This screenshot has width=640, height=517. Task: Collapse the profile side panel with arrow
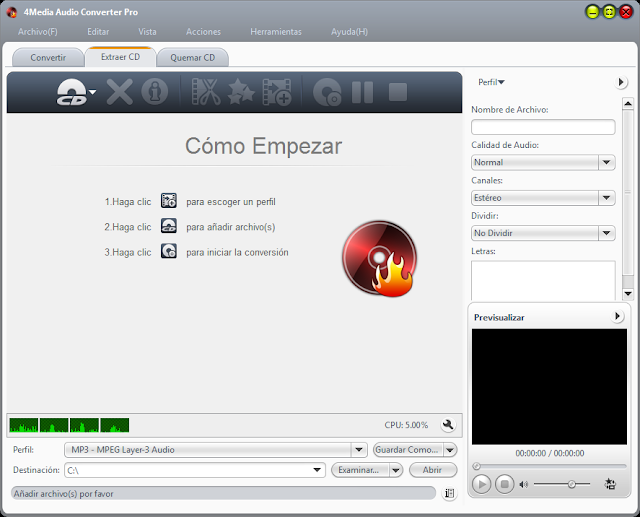tap(621, 82)
